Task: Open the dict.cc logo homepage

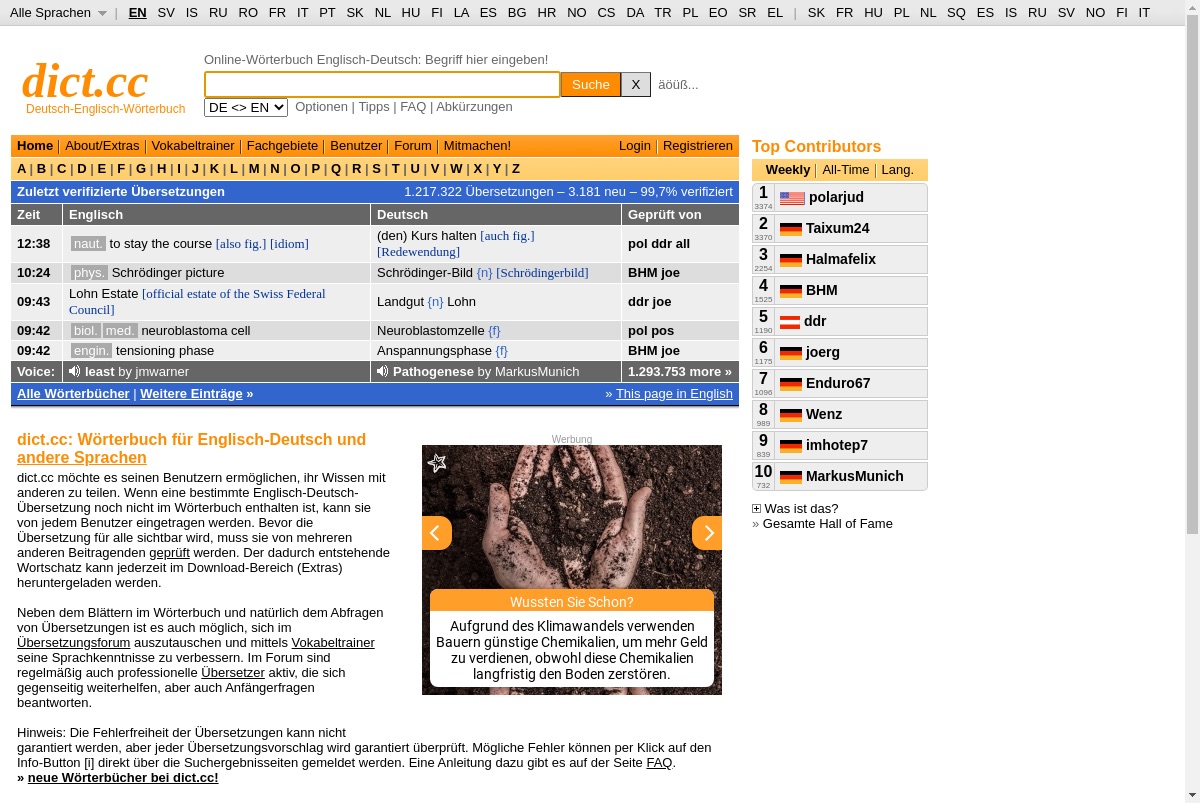Action: click(x=85, y=81)
